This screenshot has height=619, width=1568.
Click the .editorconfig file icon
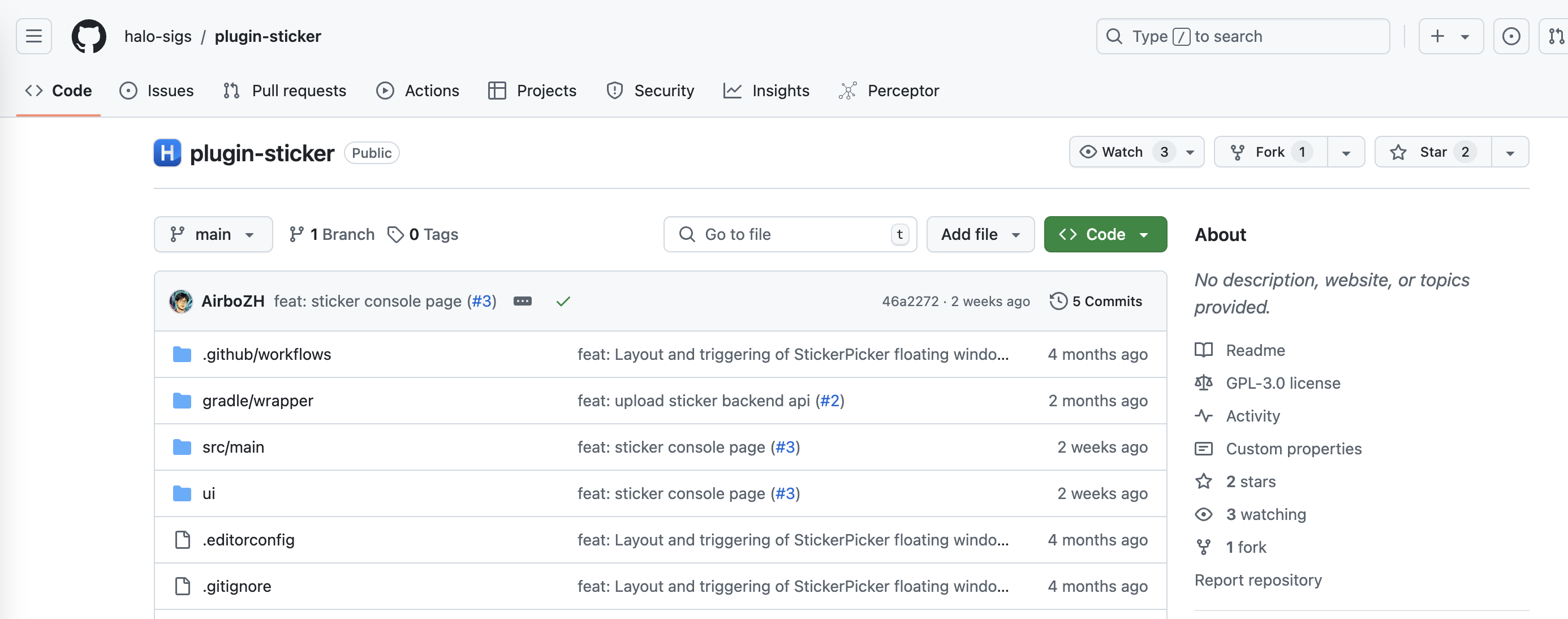coord(183,539)
